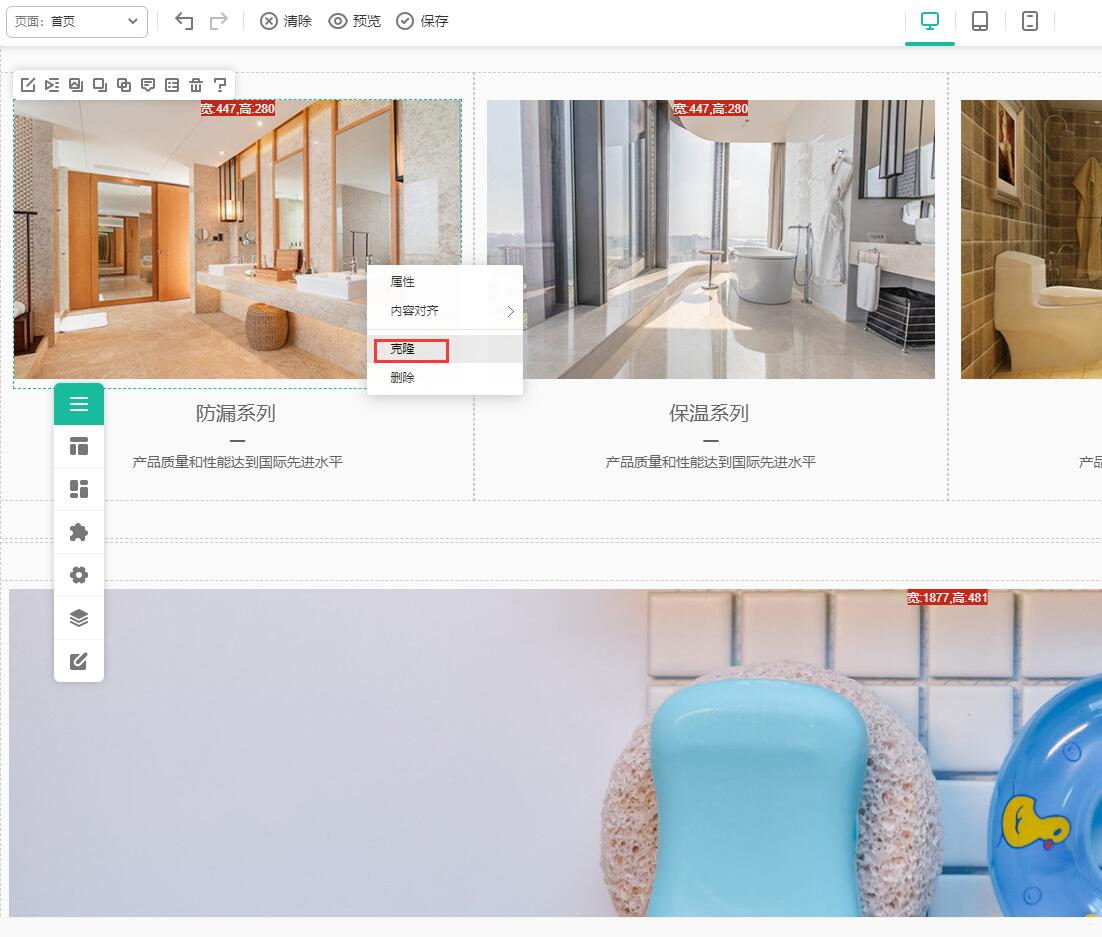
Task: Select the large soap banner image
Action: [555, 753]
